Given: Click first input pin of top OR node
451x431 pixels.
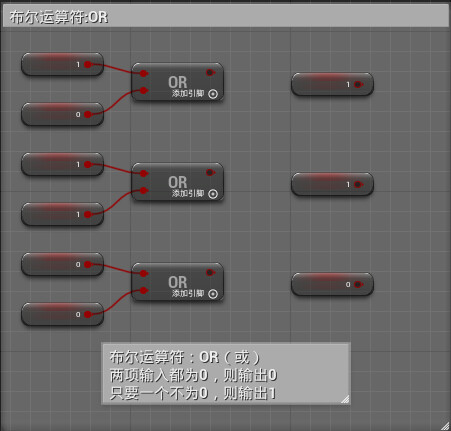Looking at the screenshot, I should click(x=144, y=73).
